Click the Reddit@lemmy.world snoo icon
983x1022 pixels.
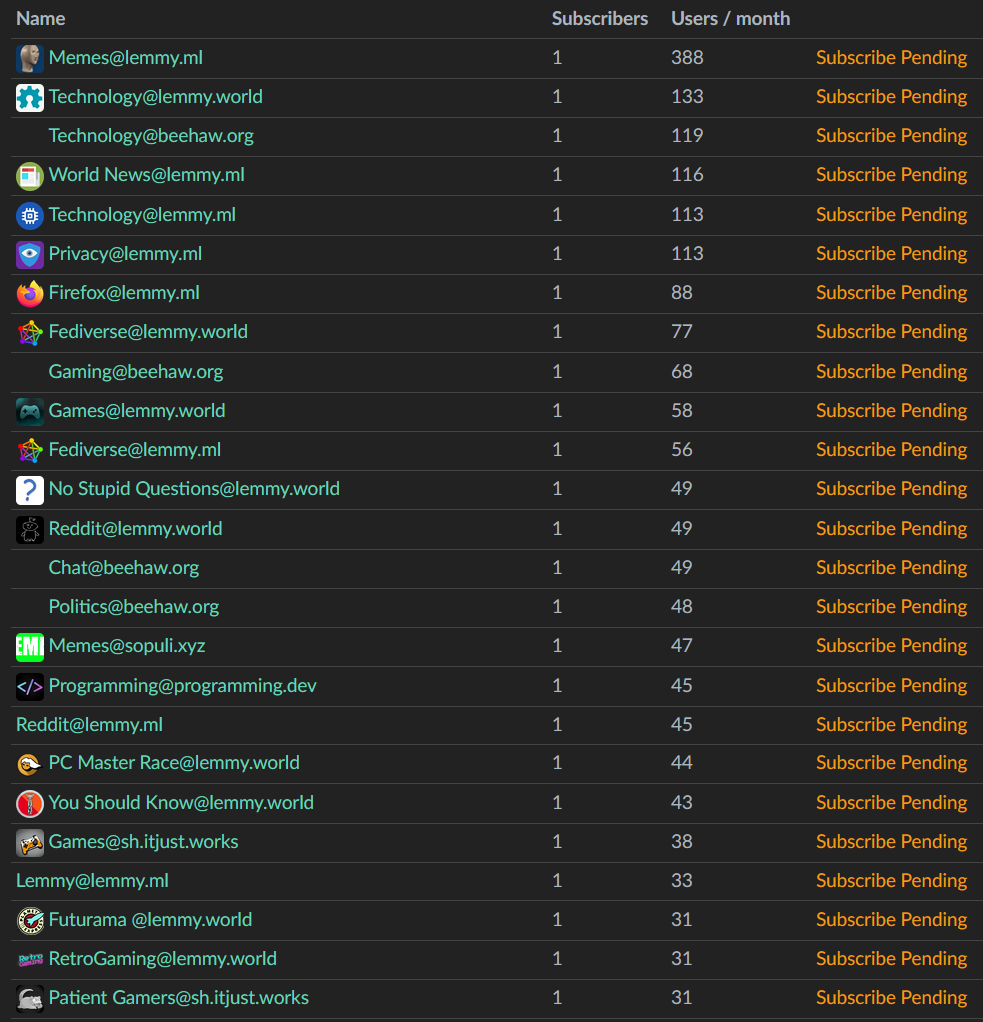30,530
